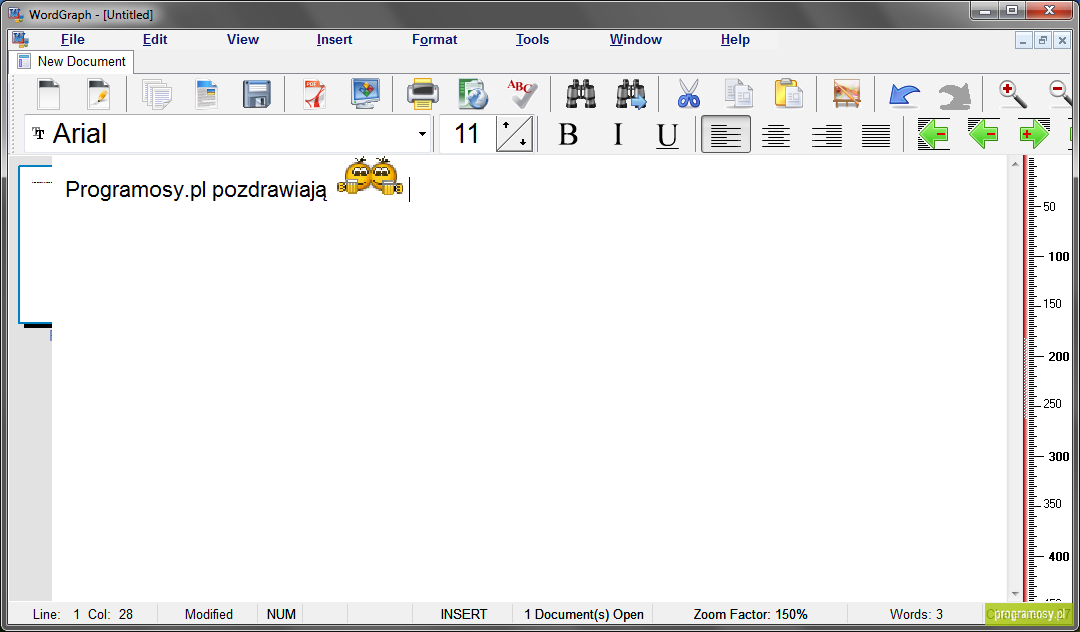Click the font size up/down stepper

(x=515, y=134)
